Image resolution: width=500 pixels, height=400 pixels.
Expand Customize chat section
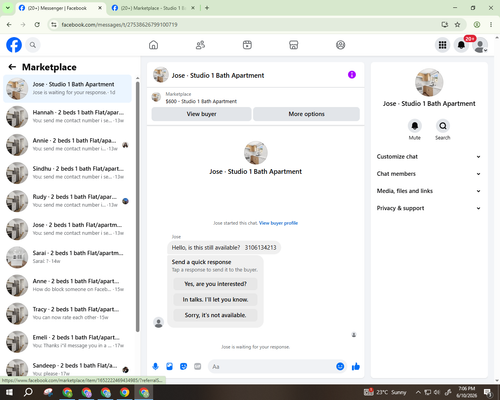point(429,157)
